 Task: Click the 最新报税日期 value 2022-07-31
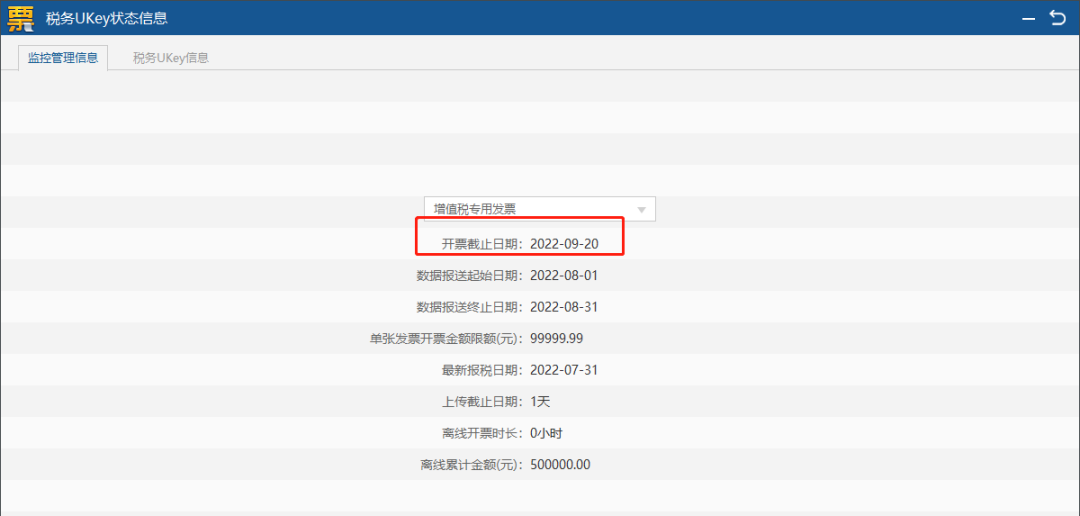pyautogui.click(x=564, y=370)
